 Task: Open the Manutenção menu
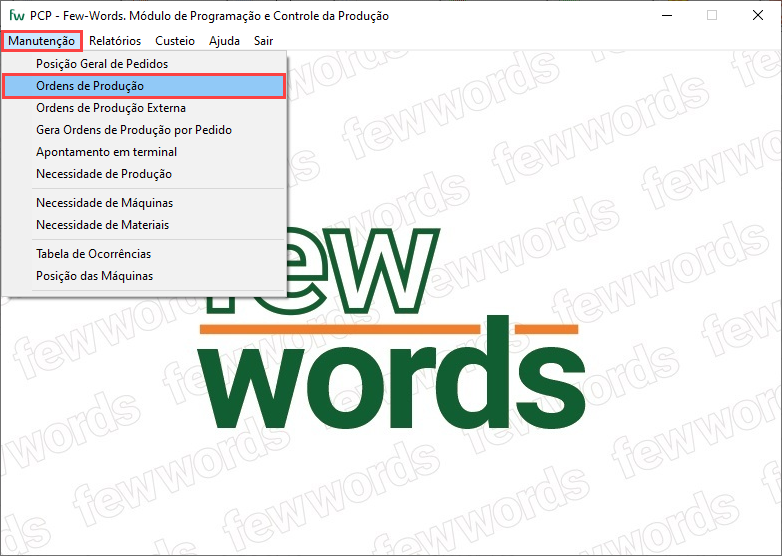(41, 41)
